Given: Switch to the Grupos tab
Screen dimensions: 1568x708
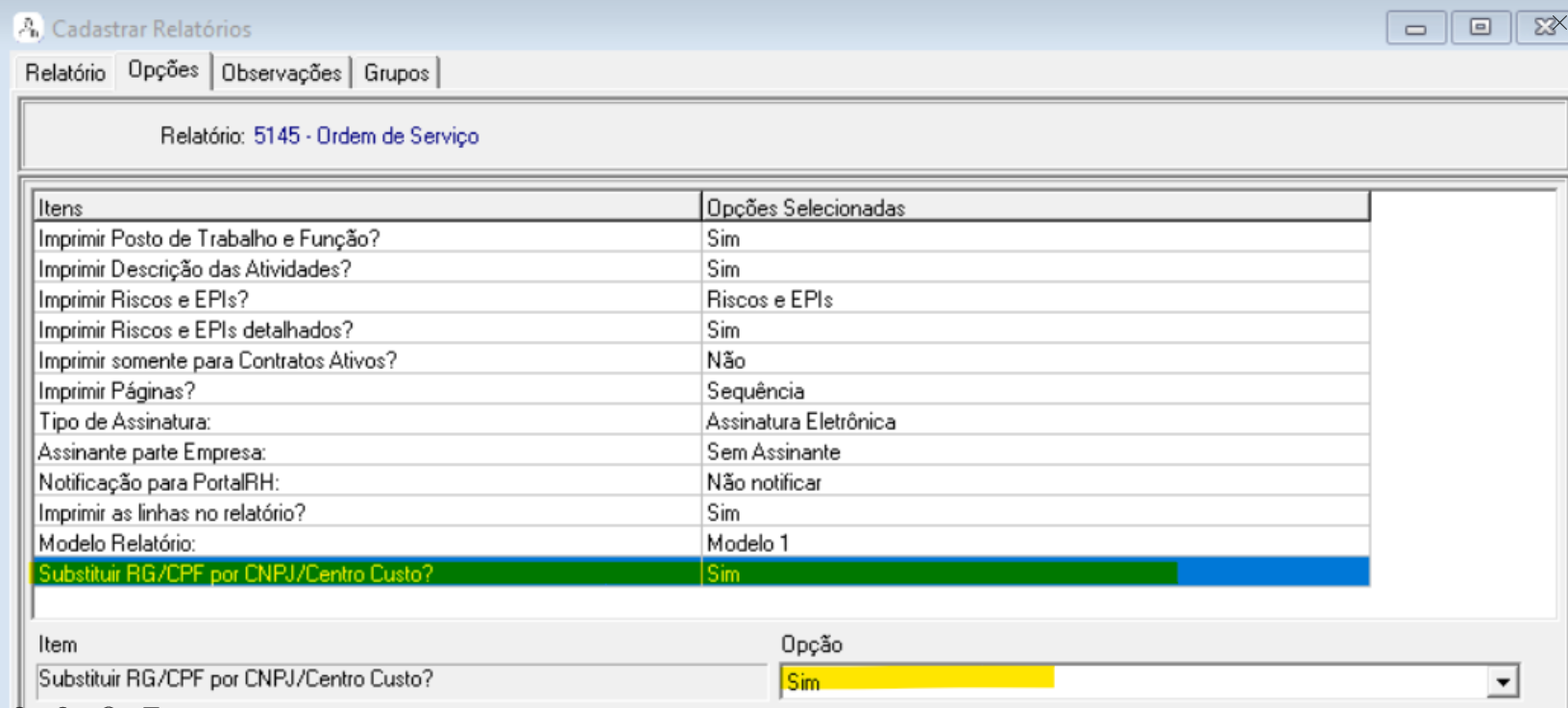Looking at the screenshot, I should (396, 73).
